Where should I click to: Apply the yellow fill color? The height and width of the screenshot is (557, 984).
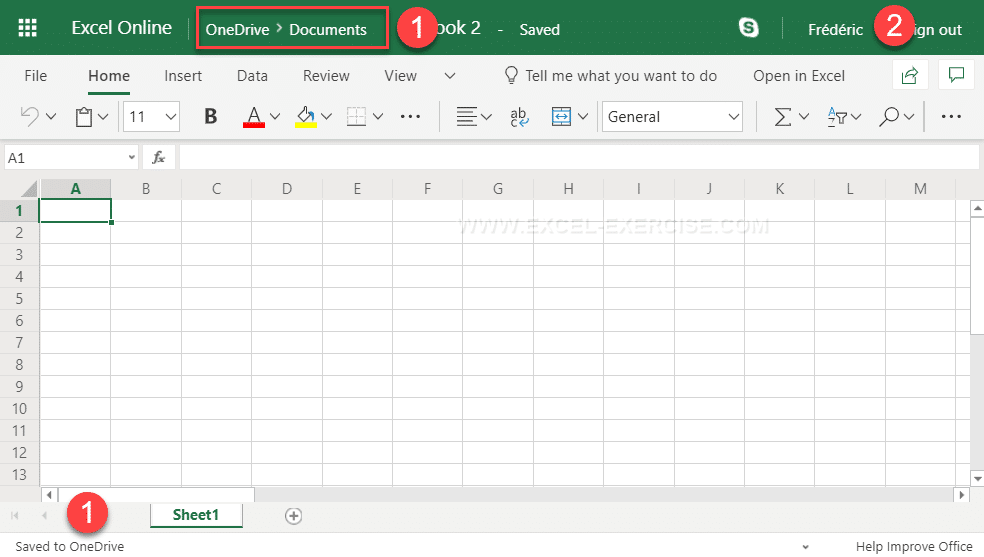pyautogui.click(x=306, y=117)
